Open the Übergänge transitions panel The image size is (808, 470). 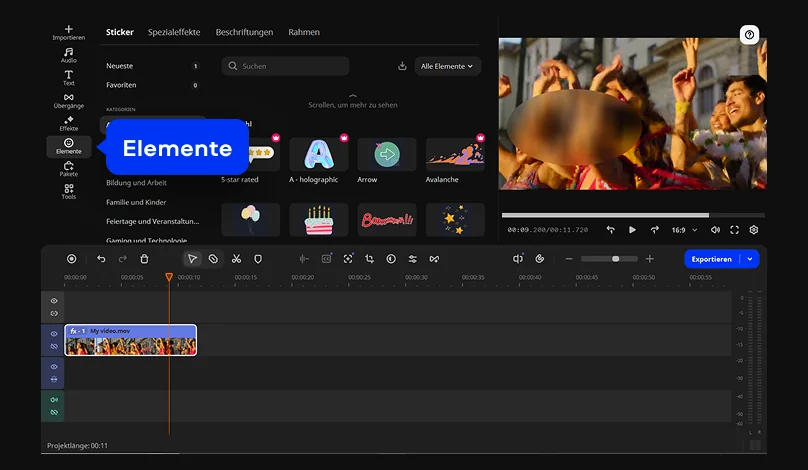(69, 100)
